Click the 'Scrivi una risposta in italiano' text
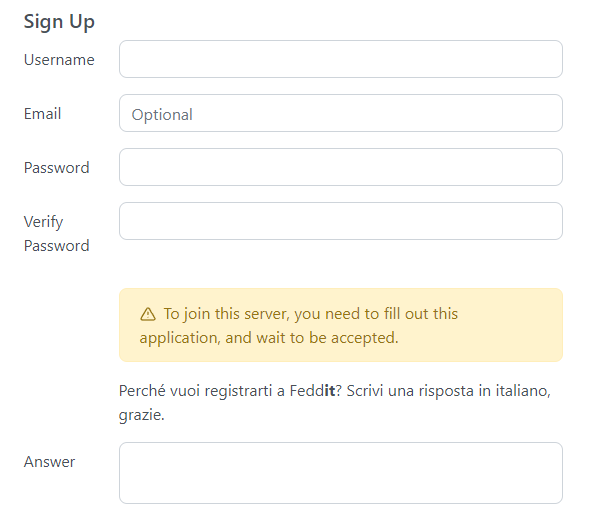 click(x=449, y=391)
